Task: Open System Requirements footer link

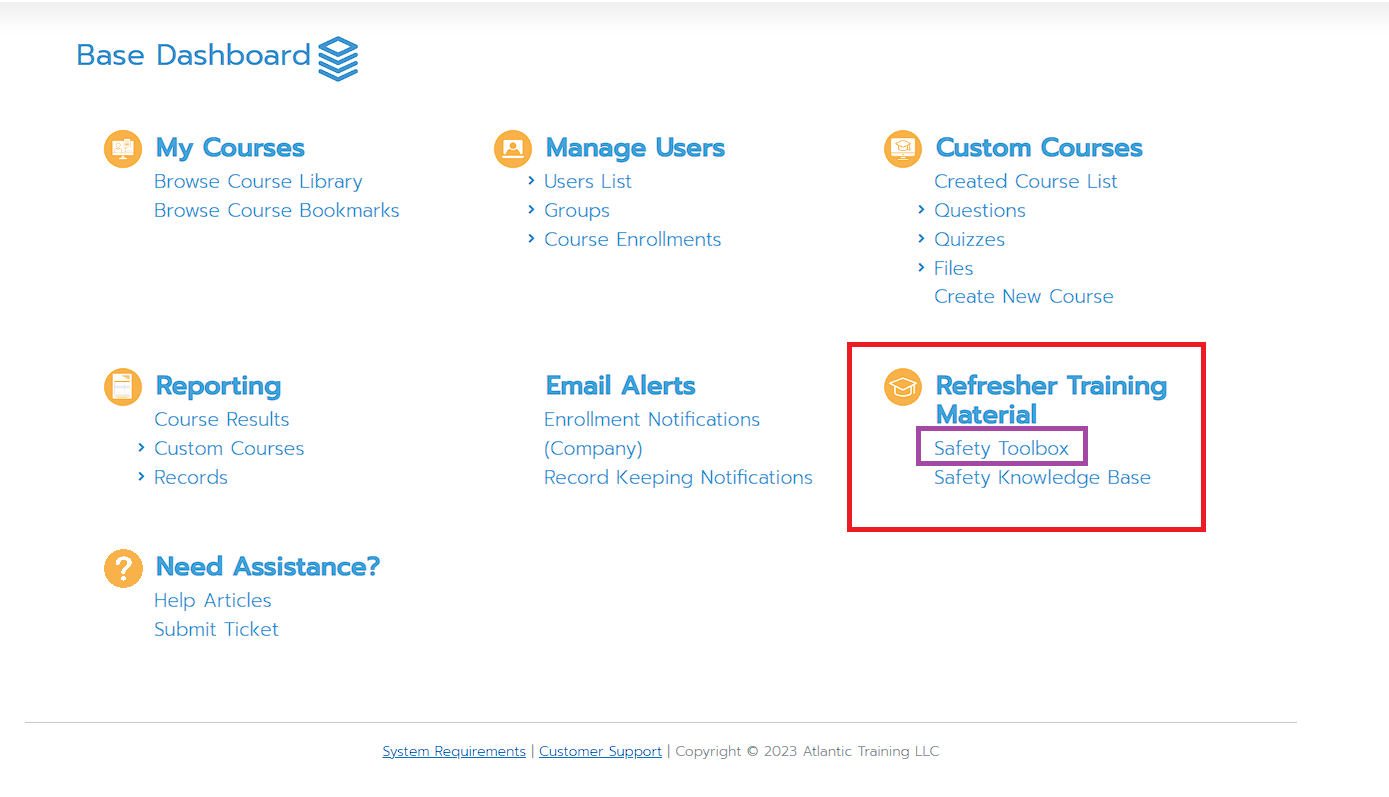Action: pos(454,751)
